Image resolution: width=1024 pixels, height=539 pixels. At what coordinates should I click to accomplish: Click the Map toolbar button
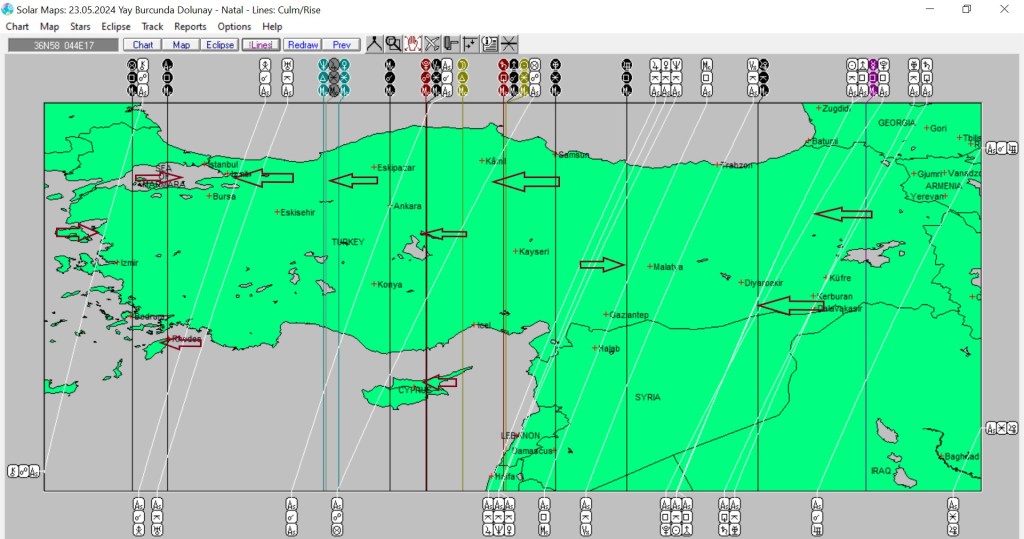click(x=181, y=45)
